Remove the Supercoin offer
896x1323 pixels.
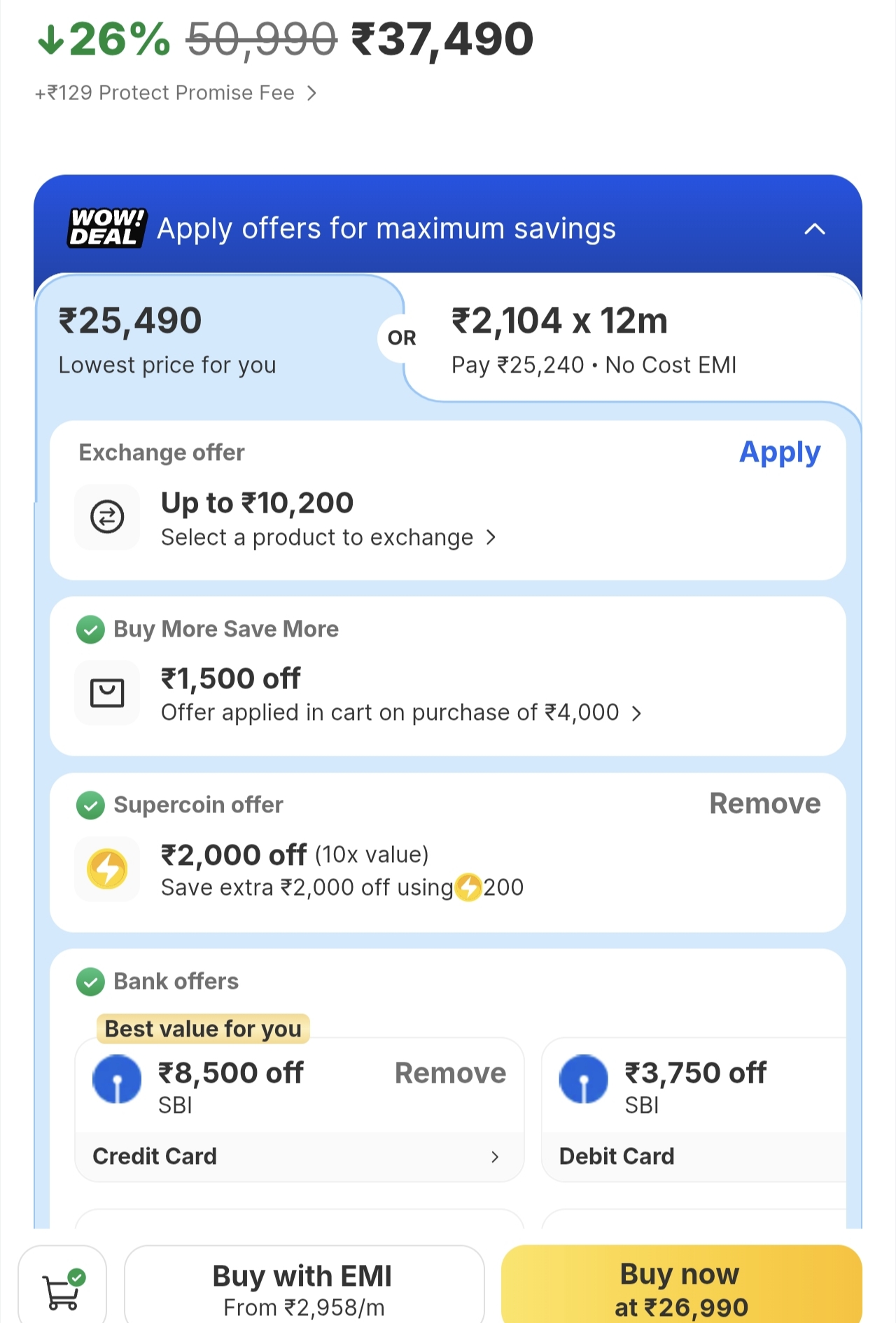764,804
